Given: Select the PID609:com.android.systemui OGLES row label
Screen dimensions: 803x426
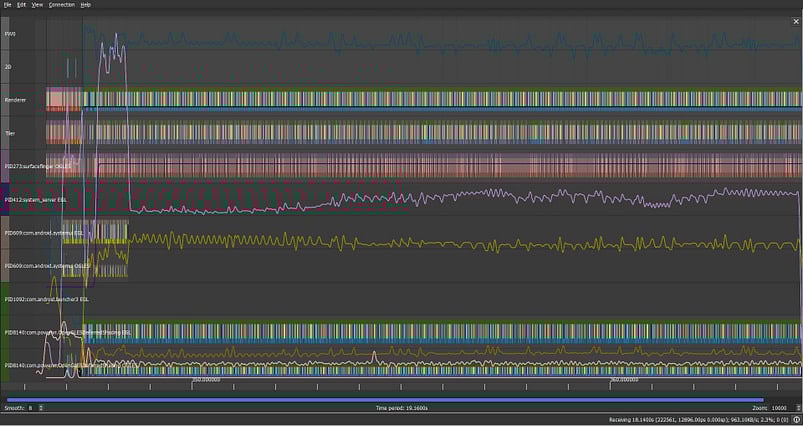Looking at the screenshot, I should (x=47, y=266).
